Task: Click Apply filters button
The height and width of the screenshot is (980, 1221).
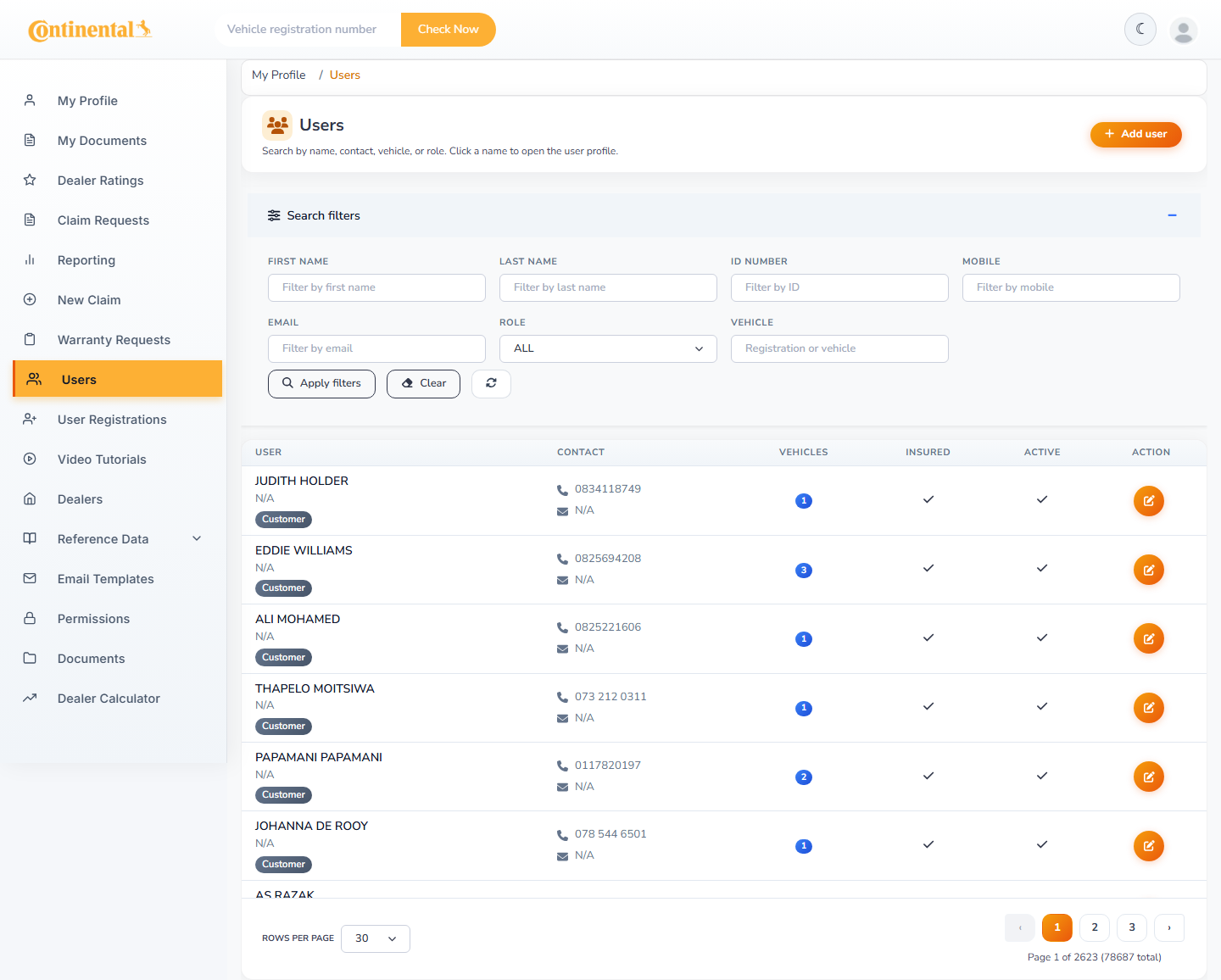Action: pyautogui.click(x=321, y=383)
